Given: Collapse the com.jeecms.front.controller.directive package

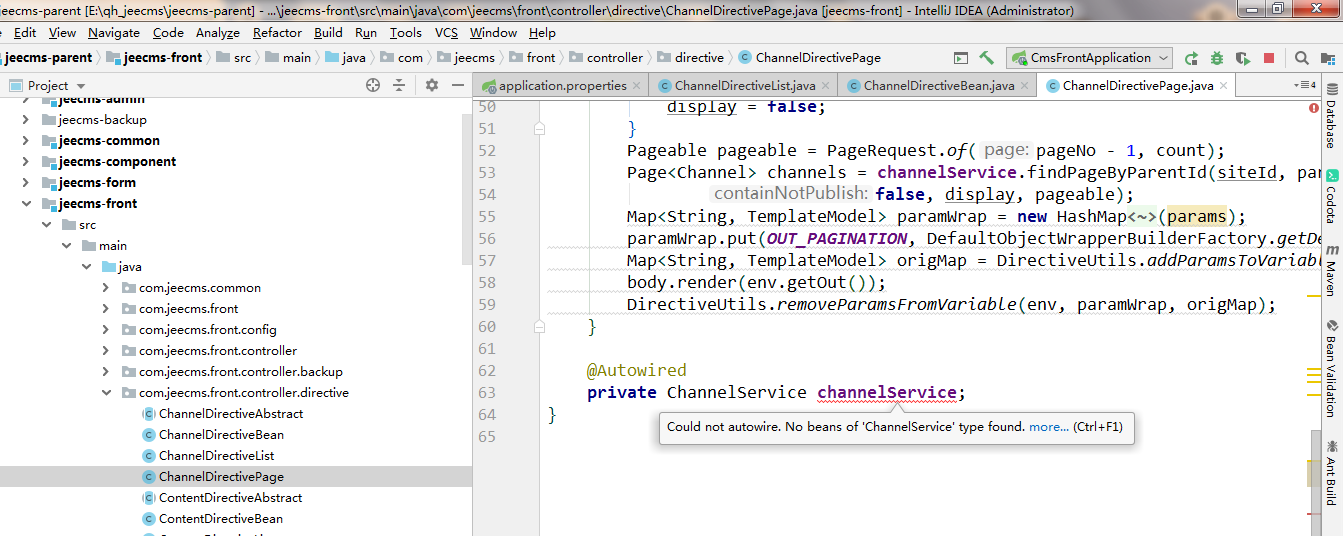Looking at the screenshot, I should click(x=106, y=393).
